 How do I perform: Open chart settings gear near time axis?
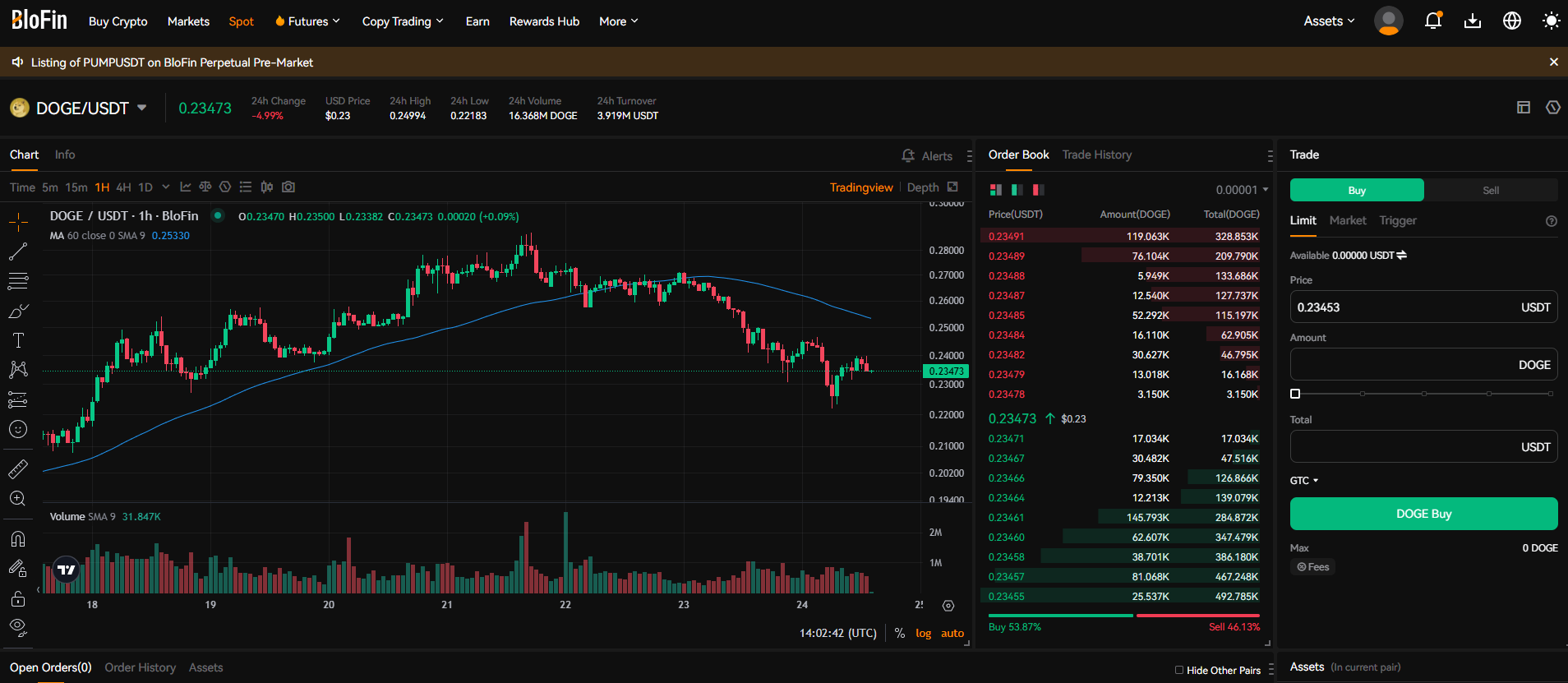(x=948, y=606)
